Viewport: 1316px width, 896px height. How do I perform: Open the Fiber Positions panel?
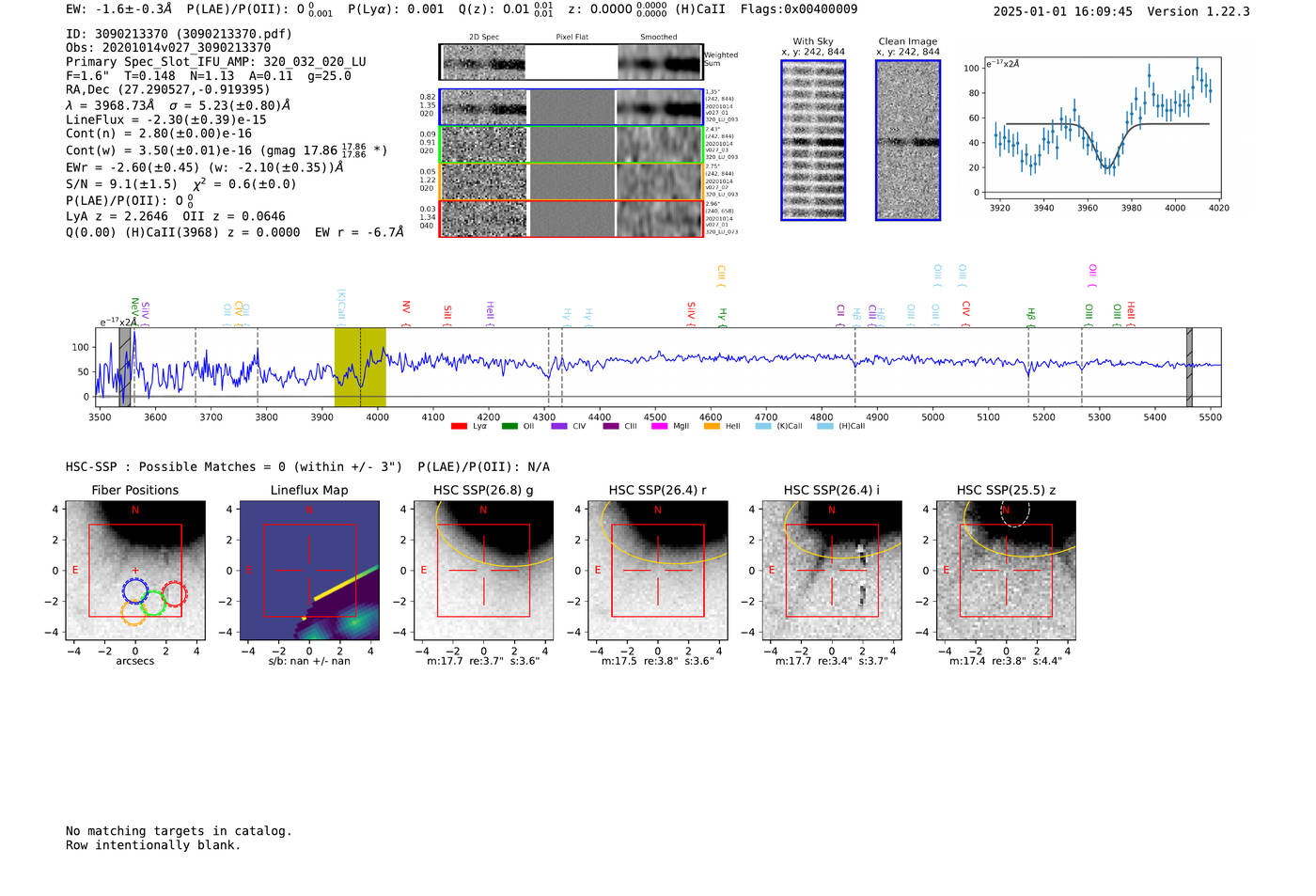(x=135, y=571)
